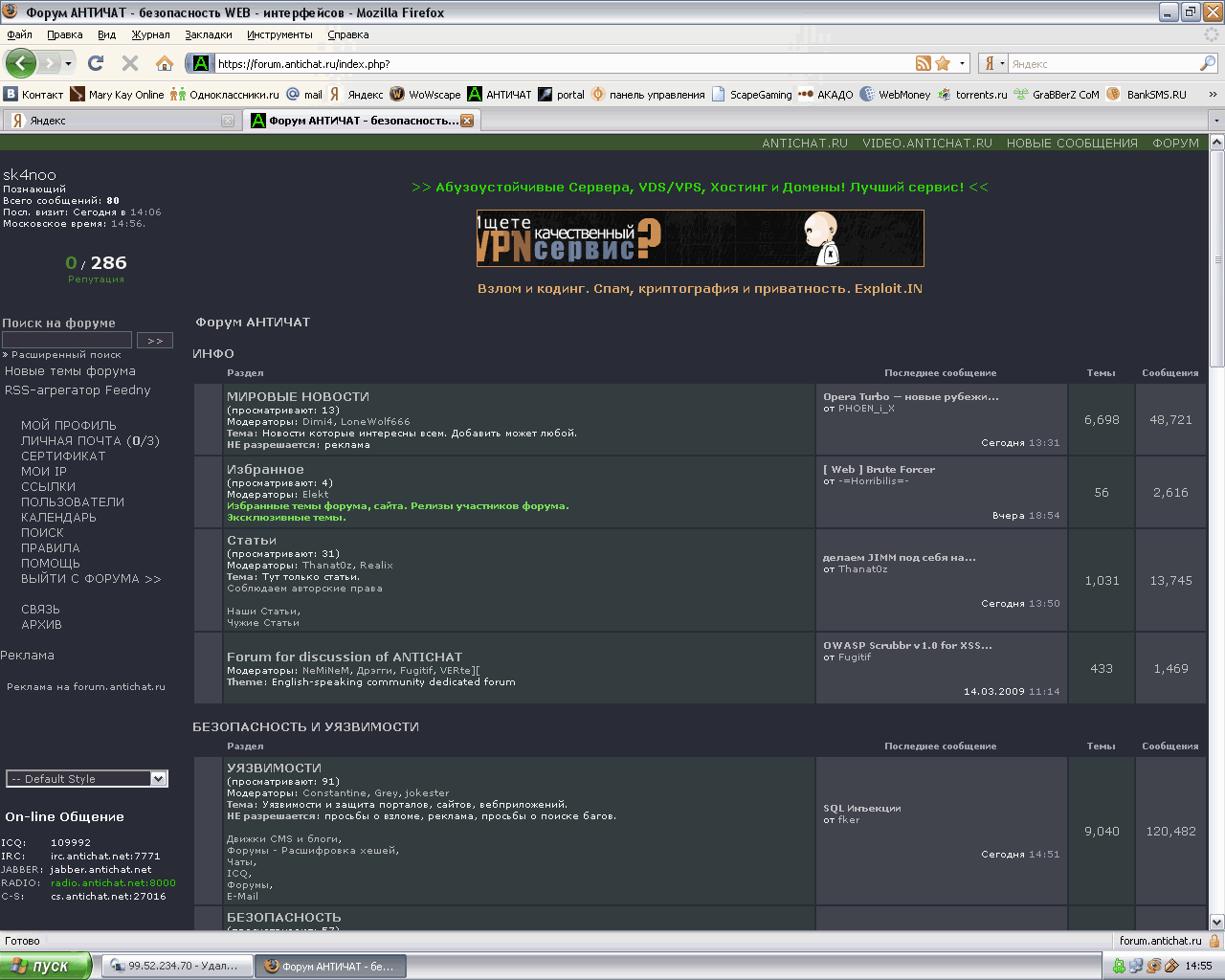Open the mail bookmark
1225x980 pixels.
[x=305, y=95]
